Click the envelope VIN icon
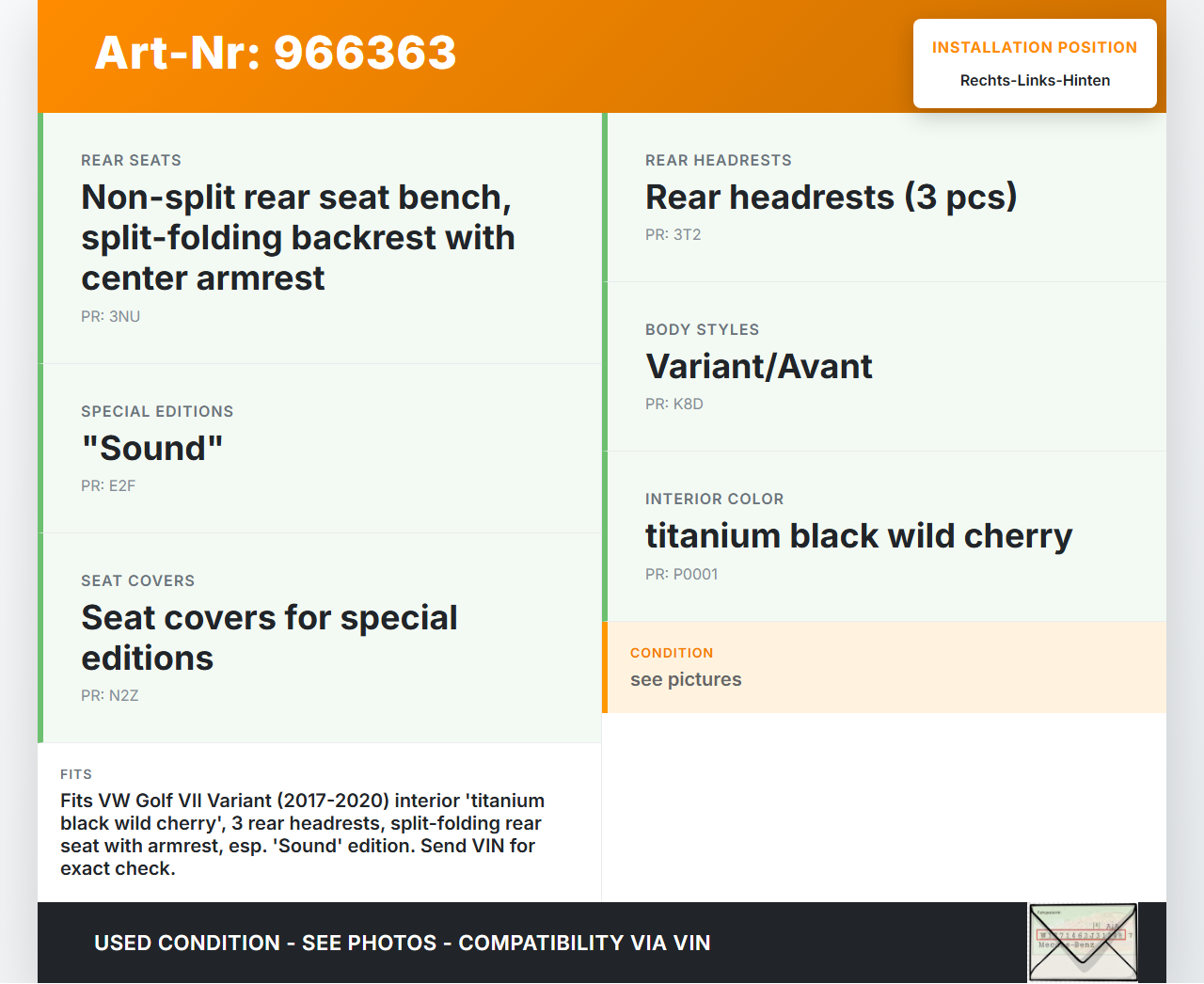This screenshot has height=984, width=1204. [x=1083, y=942]
